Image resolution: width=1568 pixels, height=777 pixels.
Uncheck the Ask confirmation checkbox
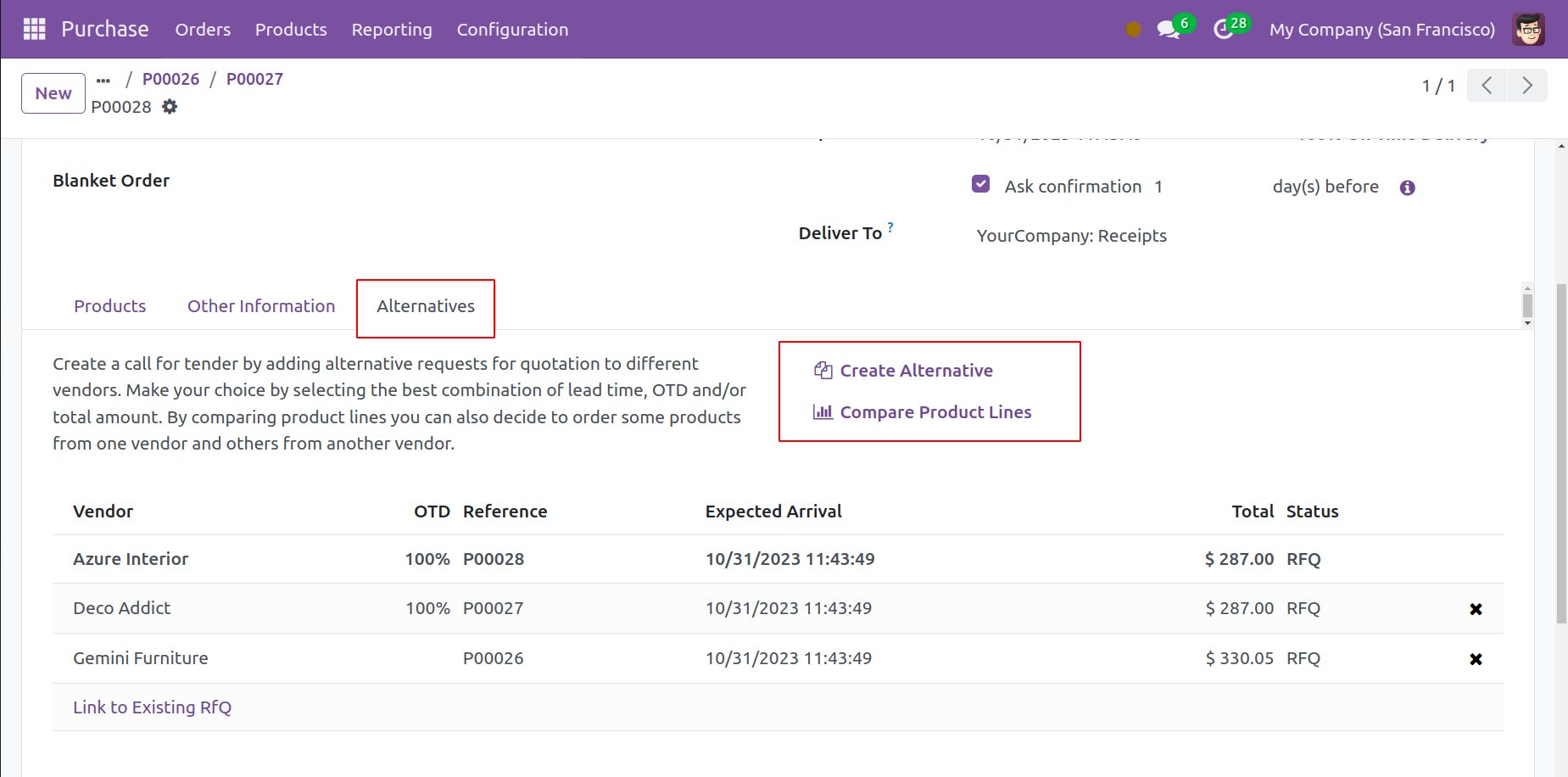(981, 184)
